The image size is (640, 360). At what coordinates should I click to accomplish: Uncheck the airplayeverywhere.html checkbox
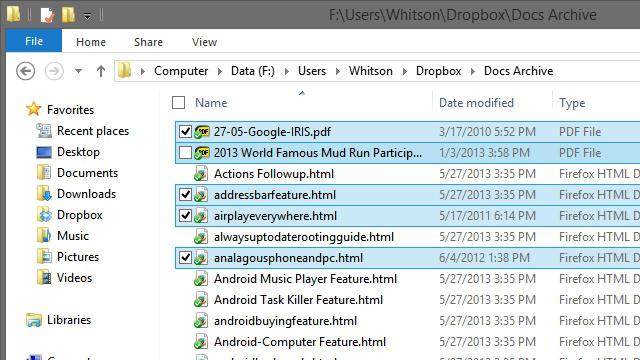[x=185, y=216]
